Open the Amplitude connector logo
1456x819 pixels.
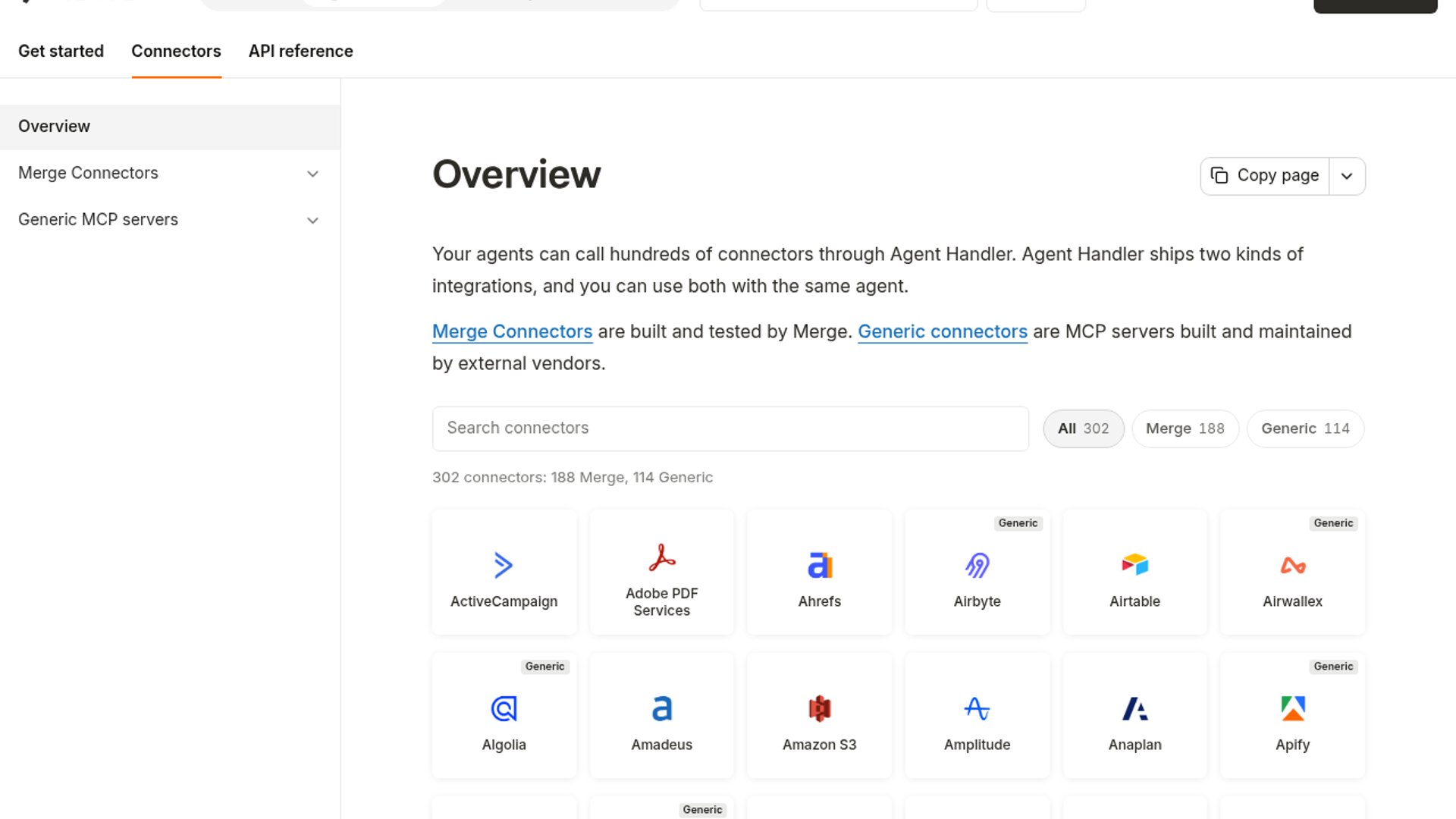click(x=977, y=708)
